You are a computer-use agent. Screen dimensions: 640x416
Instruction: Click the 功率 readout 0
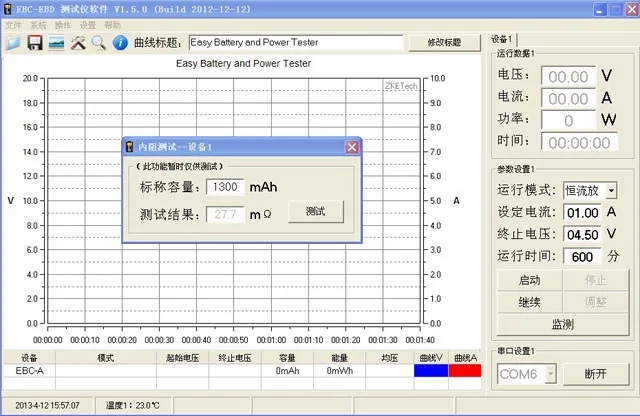point(568,120)
